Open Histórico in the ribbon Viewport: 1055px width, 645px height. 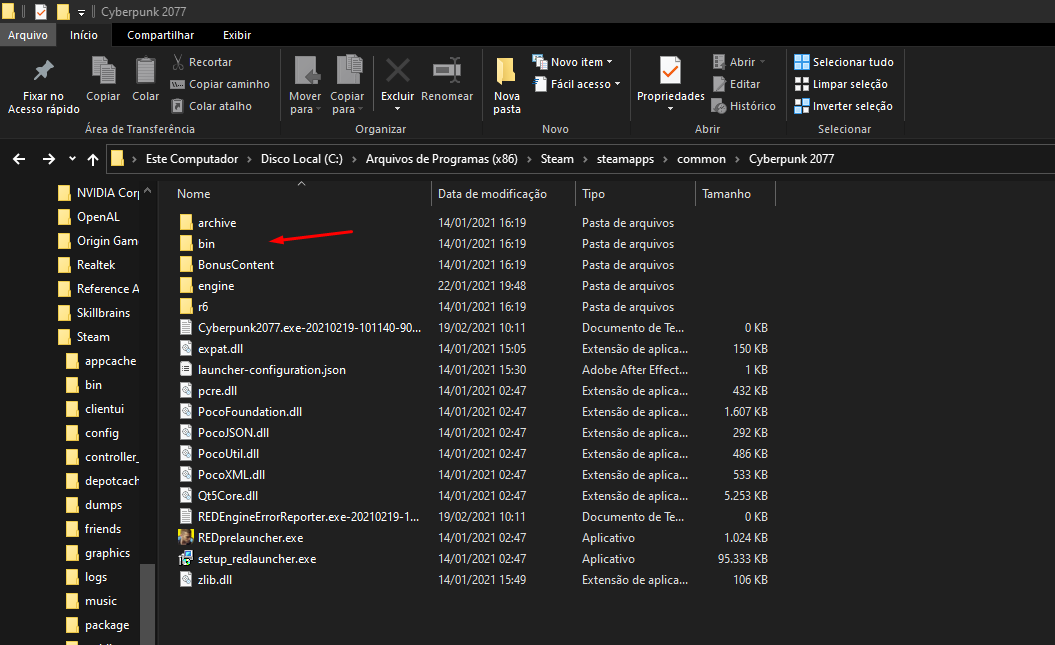(x=743, y=106)
